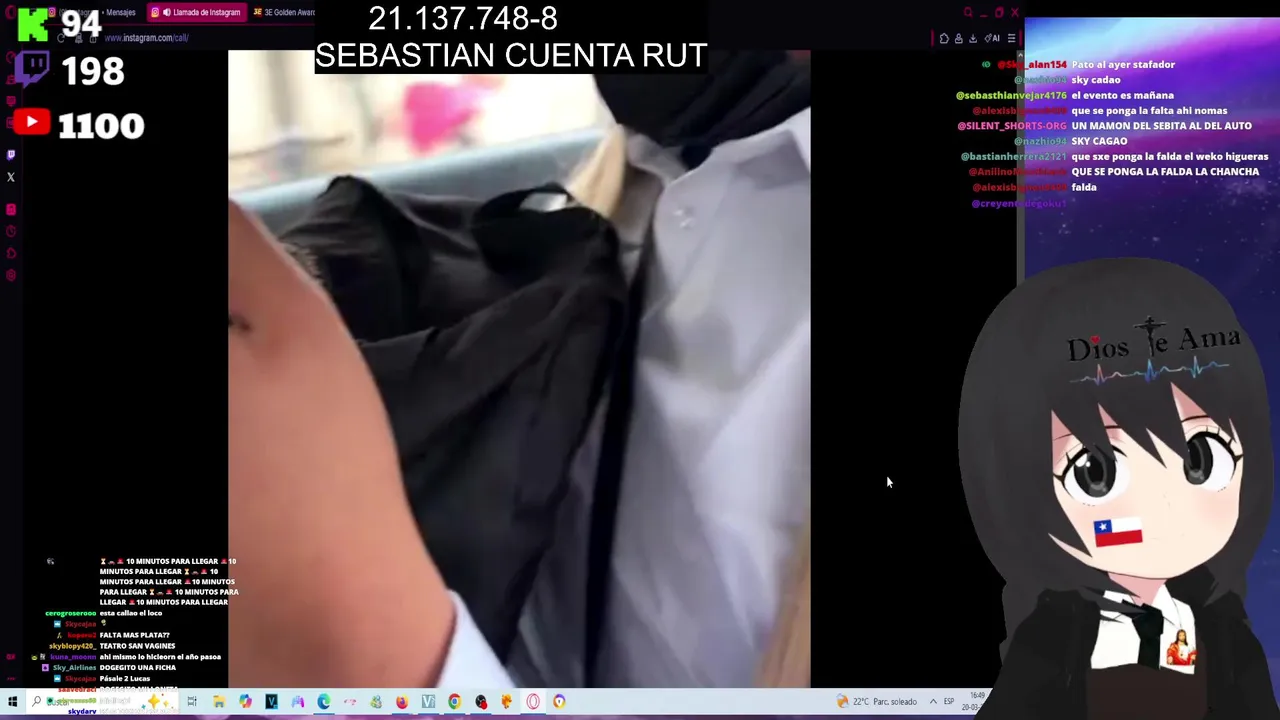
Task: Click the YouTube viewer count logo
Action: tap(31, 122)
